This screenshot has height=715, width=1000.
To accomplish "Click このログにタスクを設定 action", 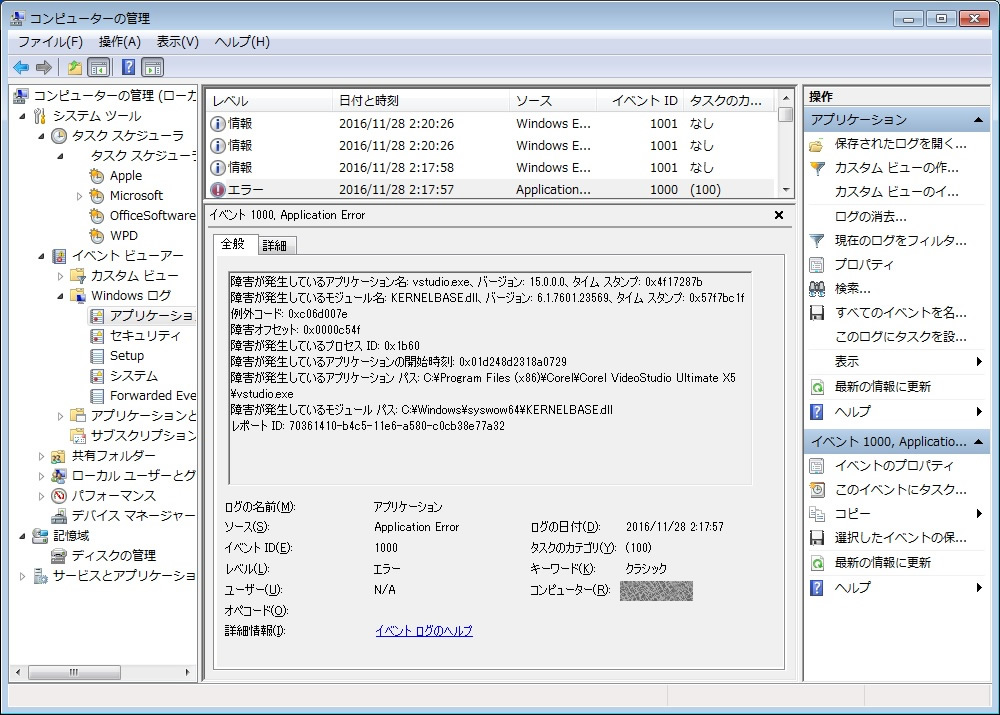I will [901, 337].
